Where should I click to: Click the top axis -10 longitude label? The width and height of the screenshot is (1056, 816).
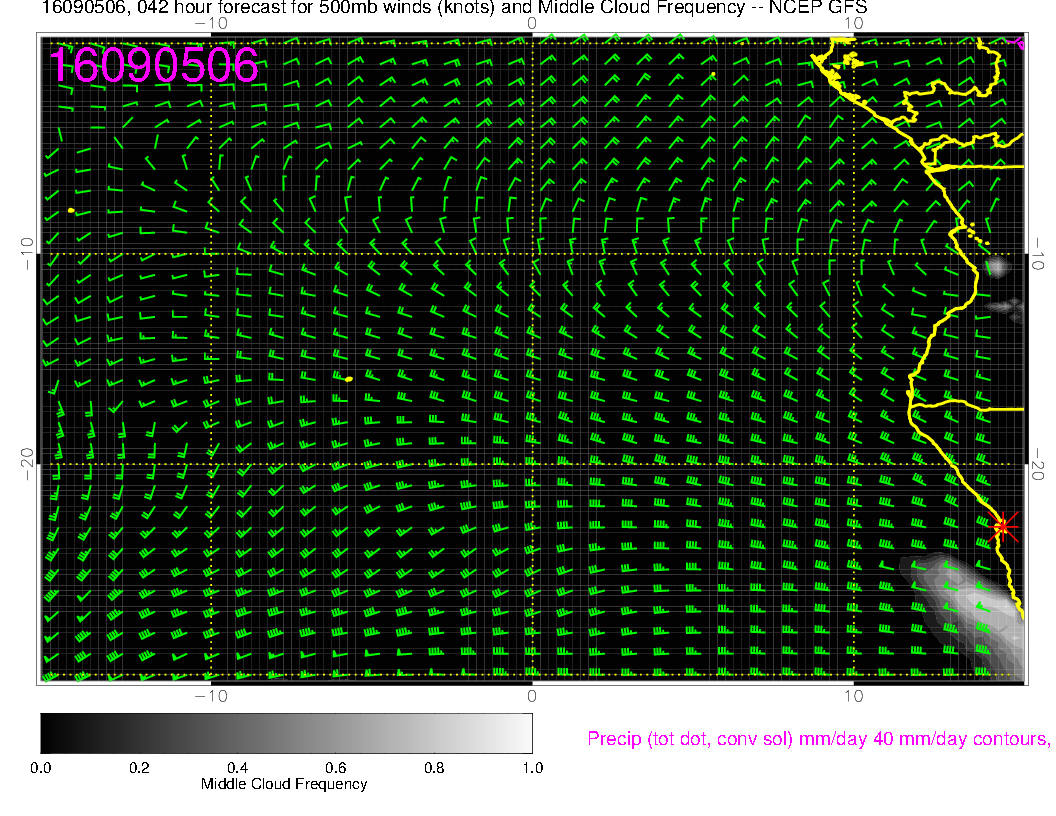pos(211,24)
